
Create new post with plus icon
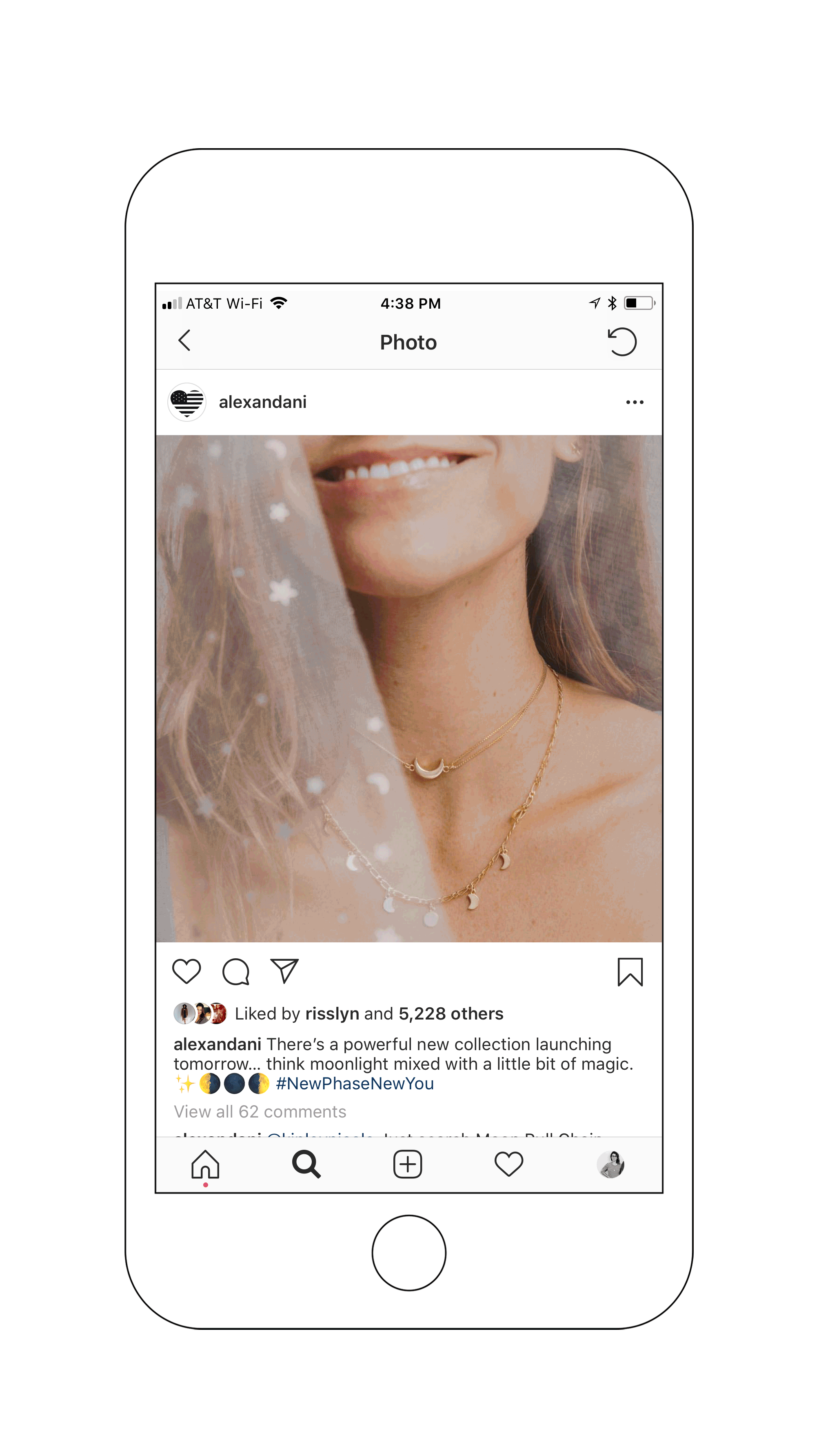point(407,1164)
